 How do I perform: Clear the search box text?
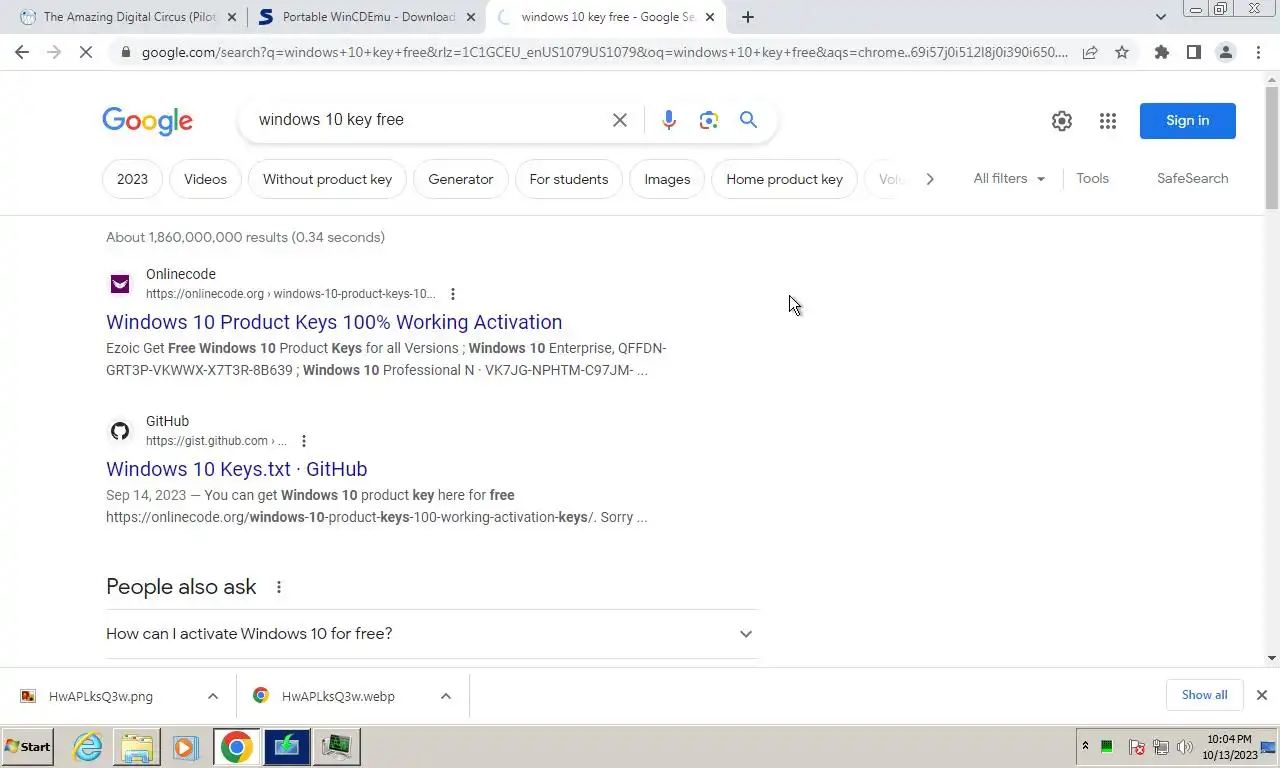[620, 120]
